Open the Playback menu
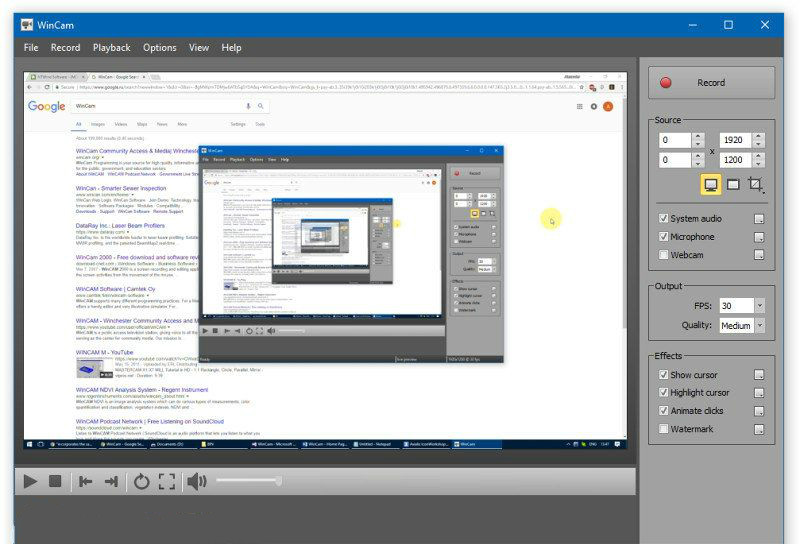The height and width of the screenshot is (544, 800). click(x=112, y=47)
